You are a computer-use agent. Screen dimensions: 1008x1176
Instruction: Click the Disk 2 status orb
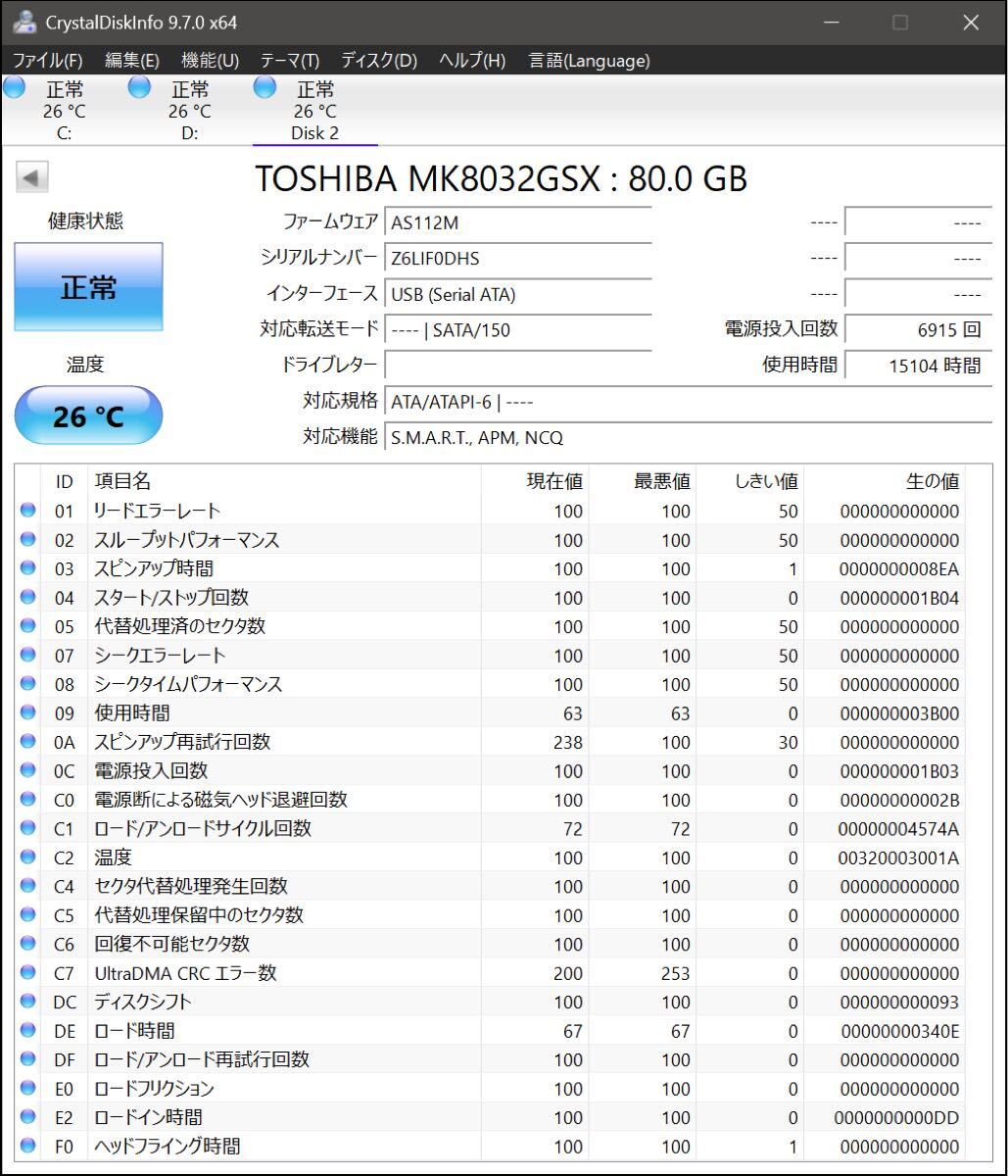pyautogui.click(x=264, y=88)
